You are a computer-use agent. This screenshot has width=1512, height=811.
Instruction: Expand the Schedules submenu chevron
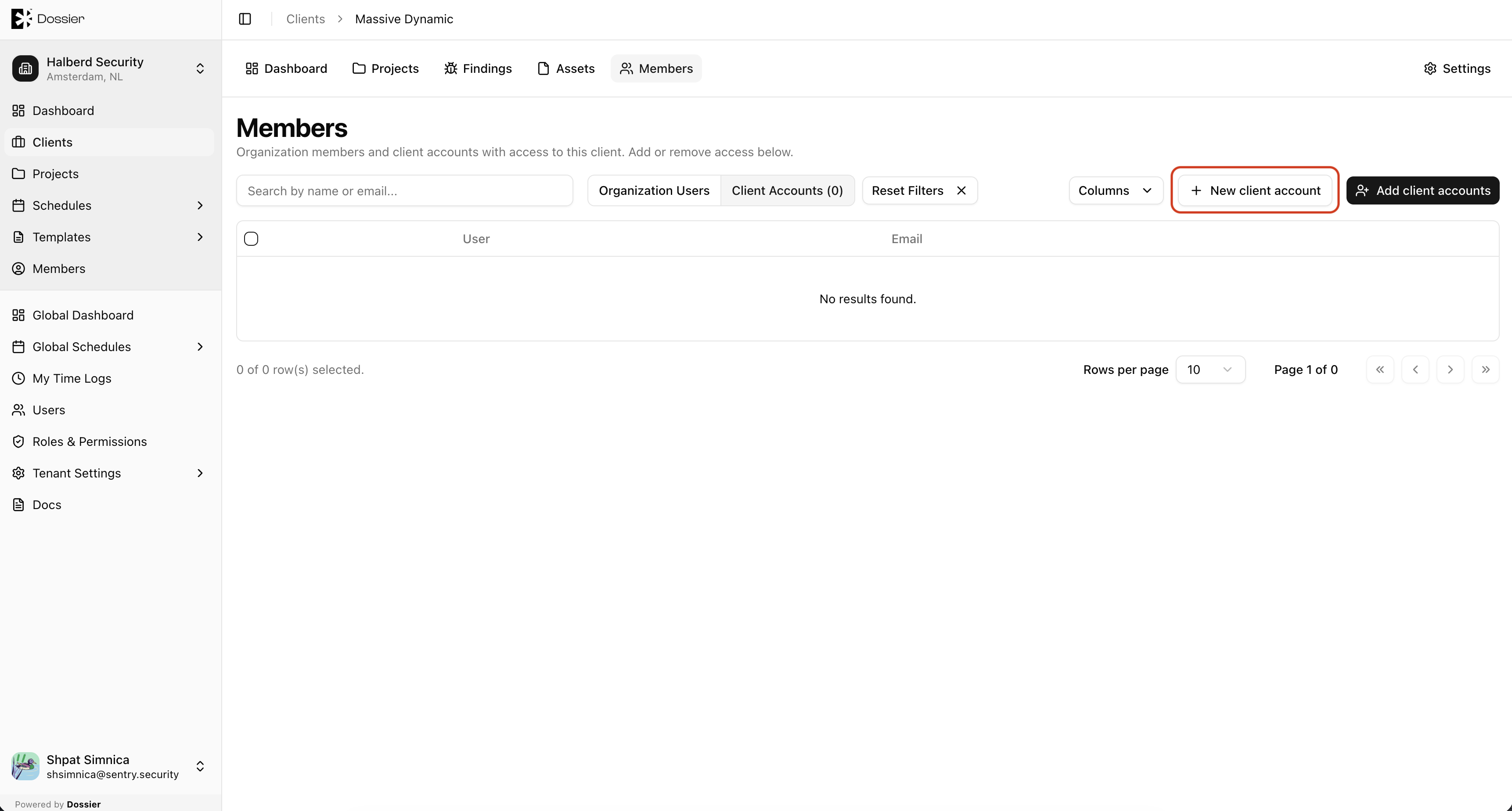click(x=200, y=205)
